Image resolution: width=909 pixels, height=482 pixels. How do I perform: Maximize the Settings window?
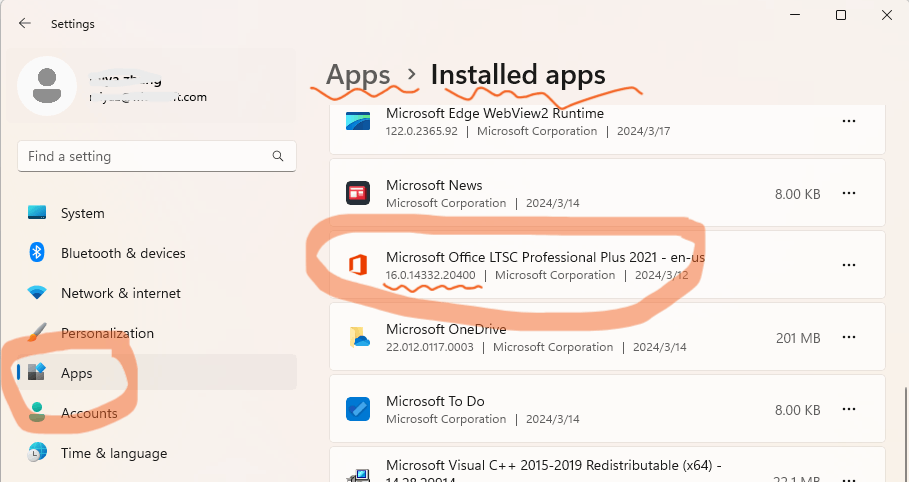coord(841,15)
